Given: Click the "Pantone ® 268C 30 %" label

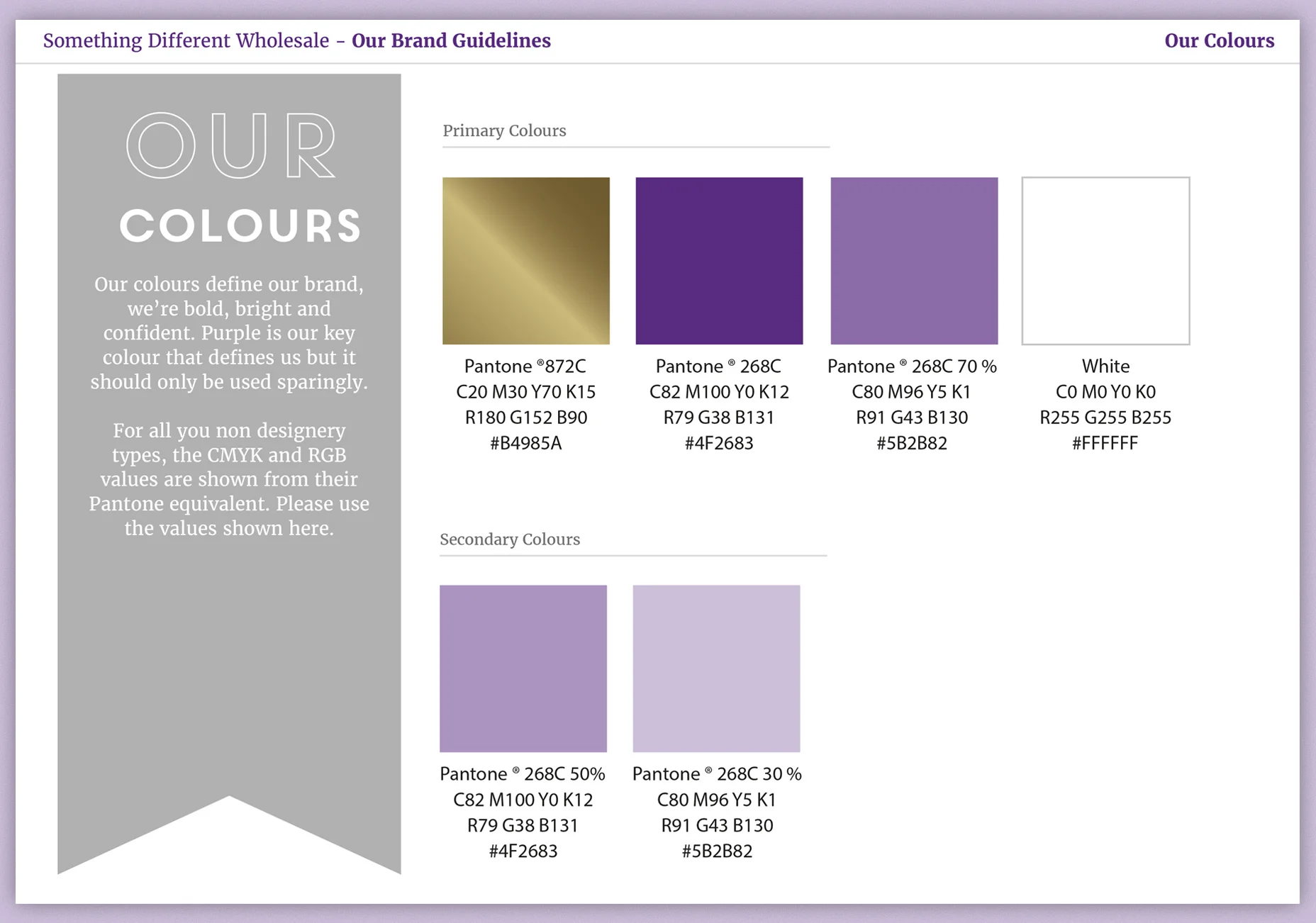Looking at the screenshot, I should pyautogui.click(x=717, y=774).
